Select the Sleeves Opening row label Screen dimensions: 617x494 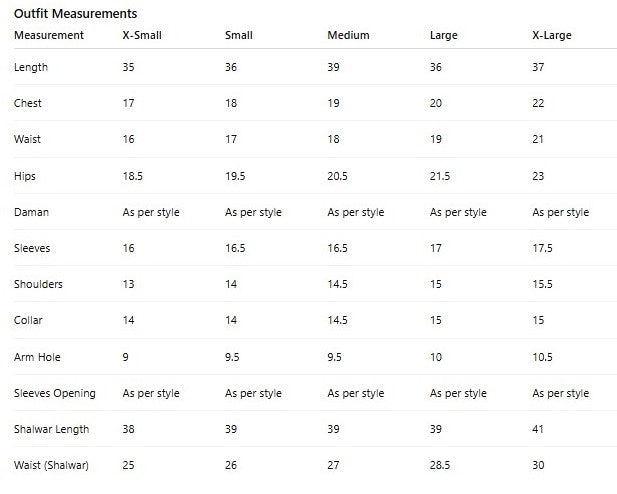click(x=55, y=393)
